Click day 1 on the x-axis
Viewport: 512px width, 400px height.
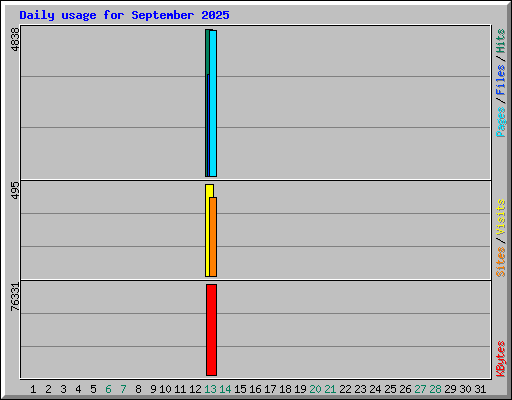33,389
